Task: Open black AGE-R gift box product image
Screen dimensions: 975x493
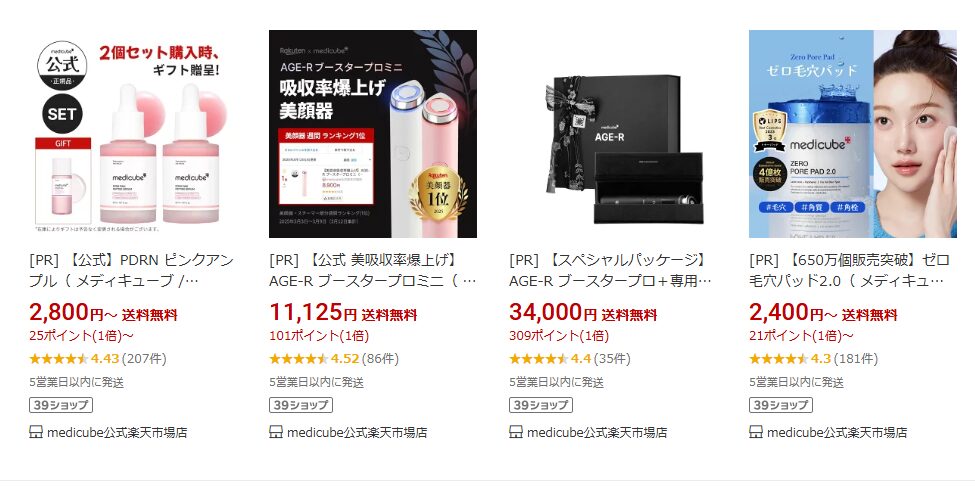Action: 613,134
